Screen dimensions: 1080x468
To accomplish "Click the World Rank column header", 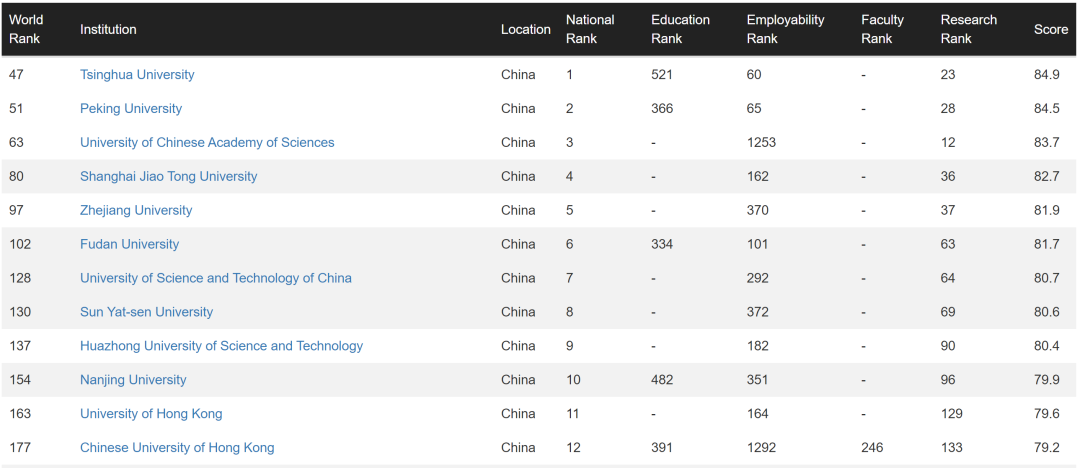I will [x=26, y=29].
